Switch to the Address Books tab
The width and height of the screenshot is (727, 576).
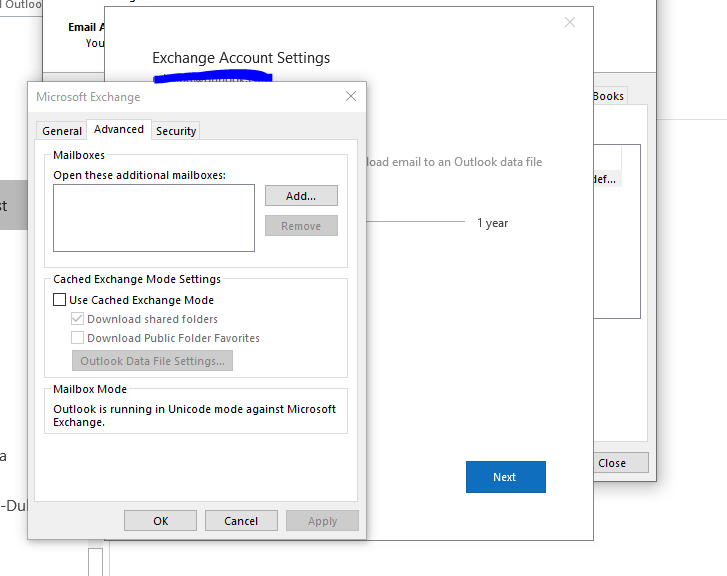(607, 96)
